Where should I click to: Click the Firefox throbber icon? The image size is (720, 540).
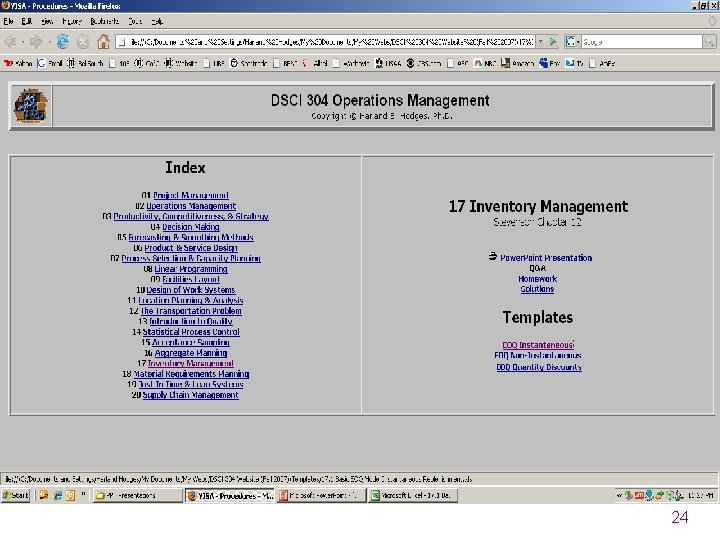[x=712, y=21]
